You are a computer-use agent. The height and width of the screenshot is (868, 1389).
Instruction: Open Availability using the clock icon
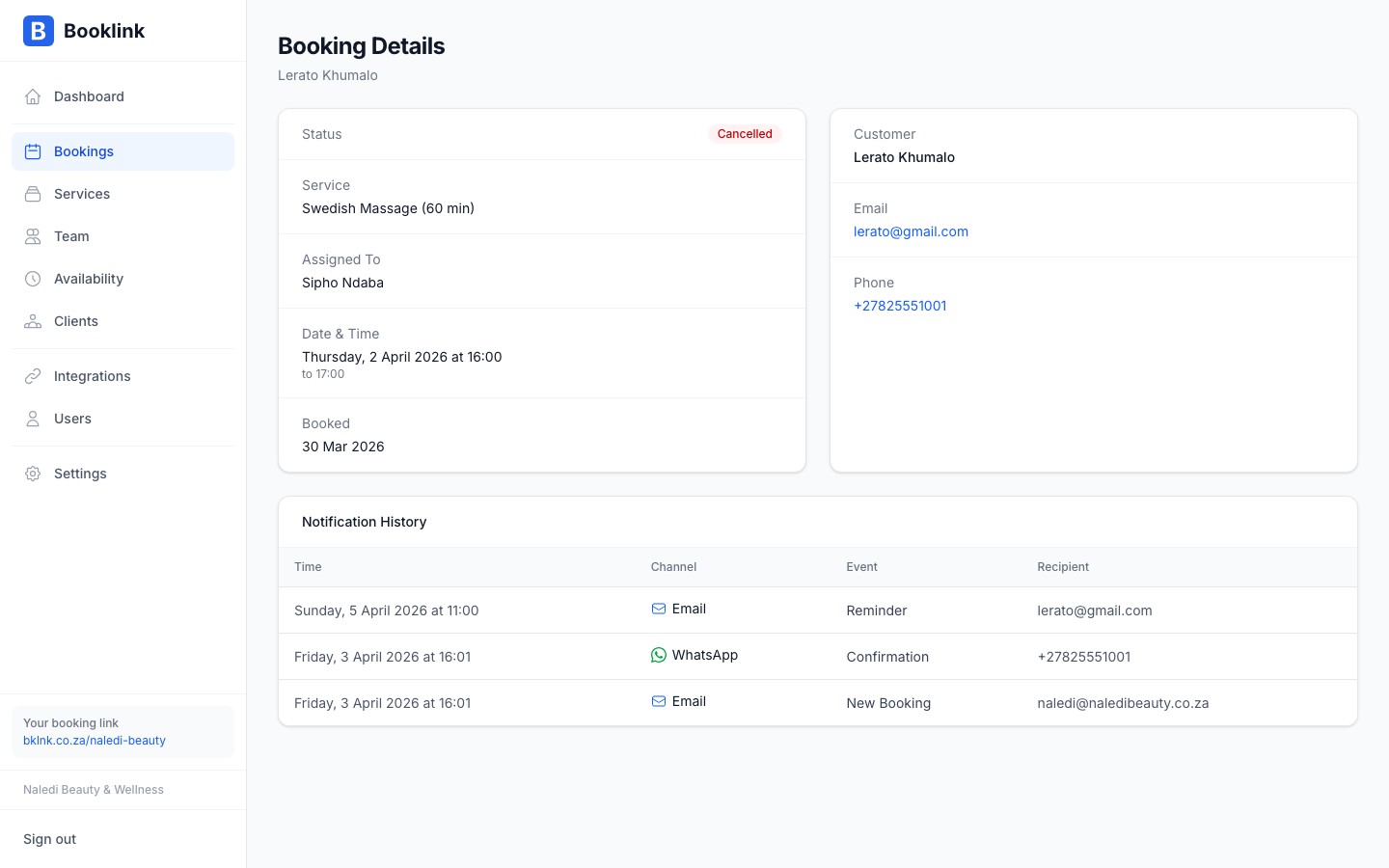(x=33, y=279)
